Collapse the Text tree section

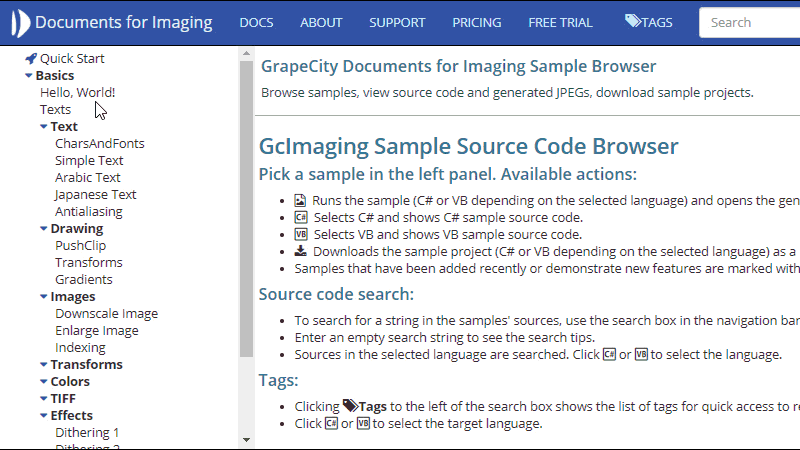44,127
